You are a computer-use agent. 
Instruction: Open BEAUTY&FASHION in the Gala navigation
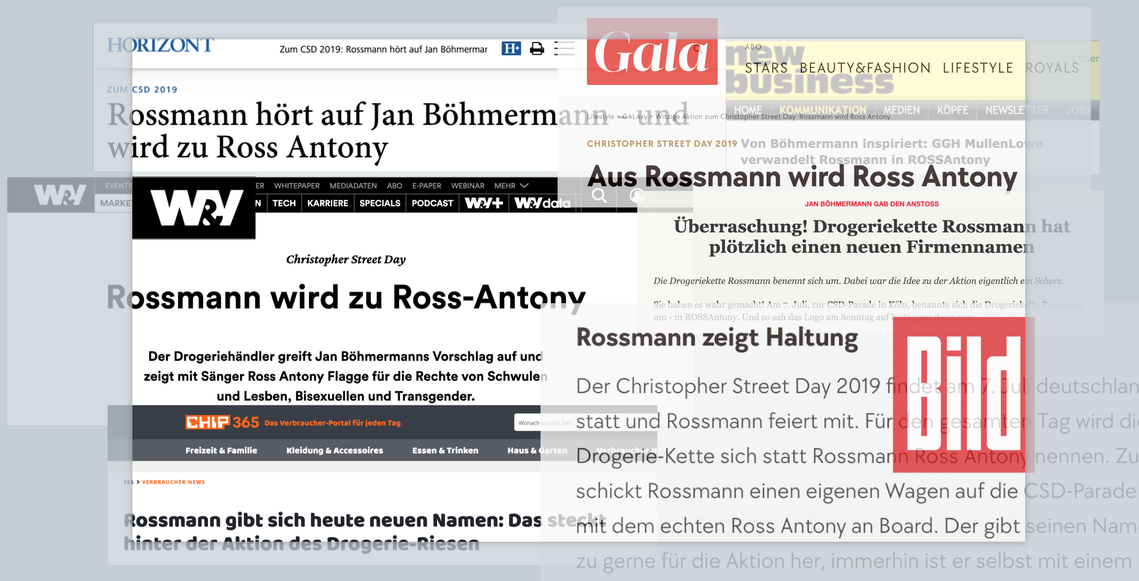tap(865, 68)
